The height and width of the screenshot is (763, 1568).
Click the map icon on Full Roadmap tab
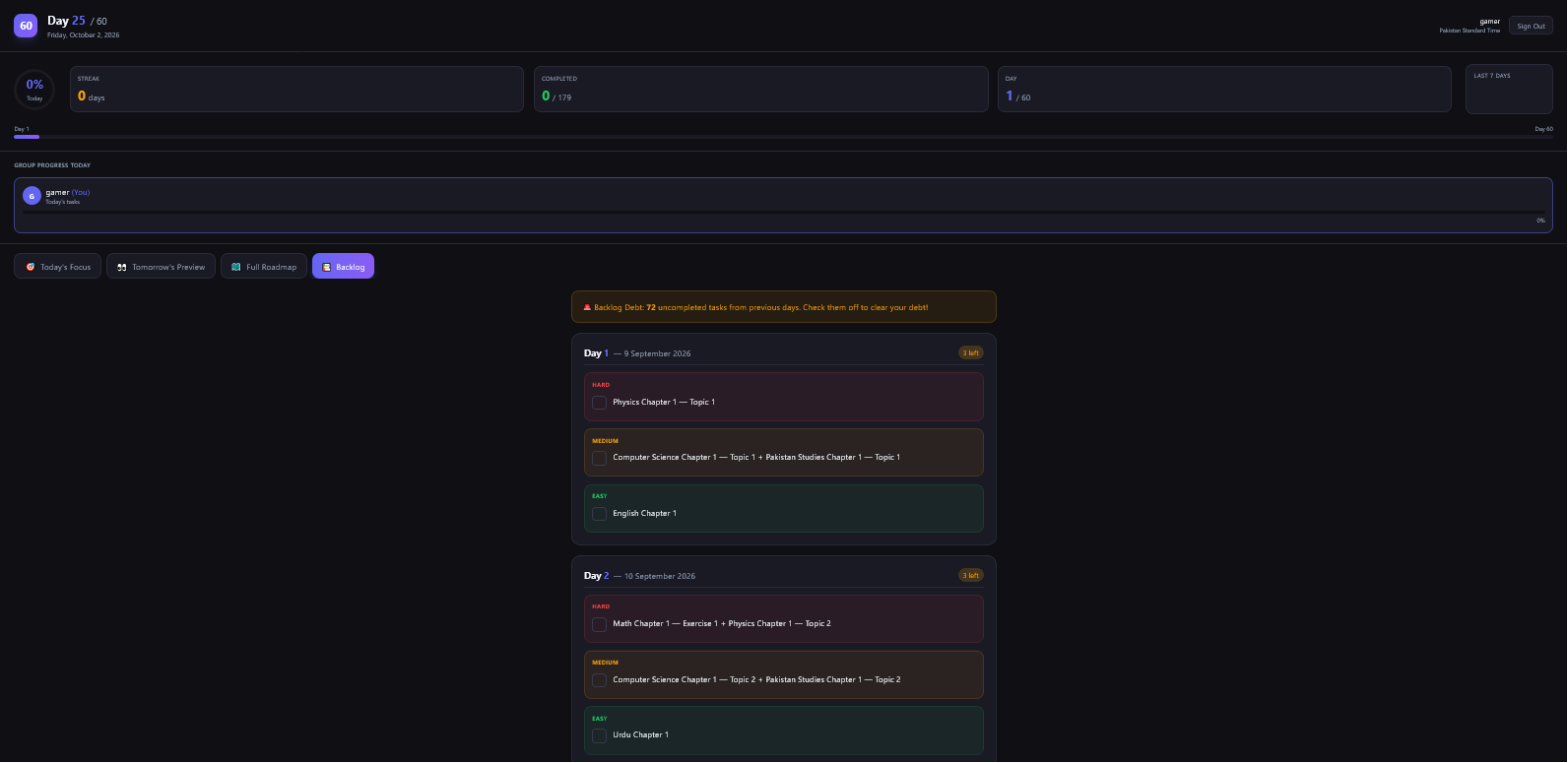[236, 267]
